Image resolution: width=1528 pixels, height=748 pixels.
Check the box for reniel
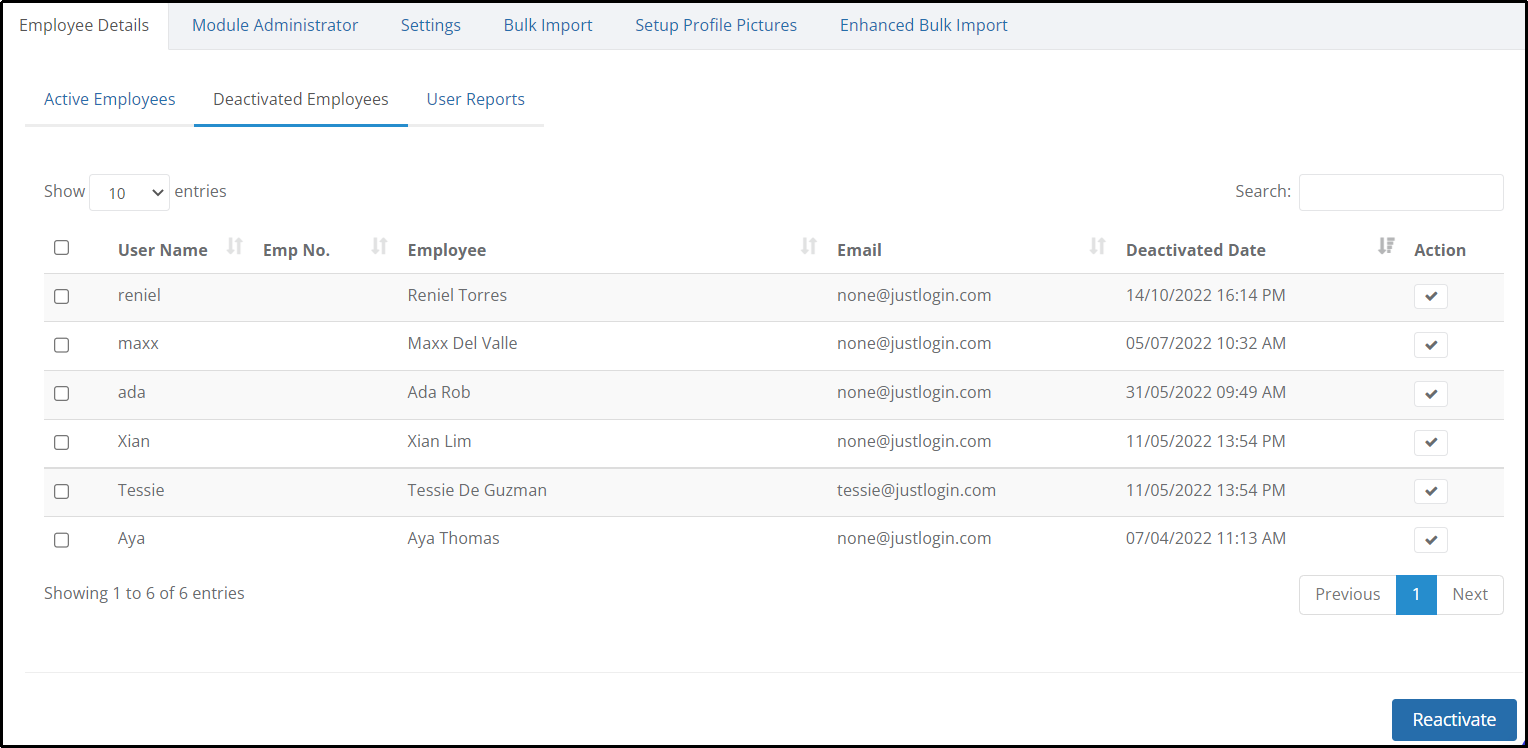61,296
